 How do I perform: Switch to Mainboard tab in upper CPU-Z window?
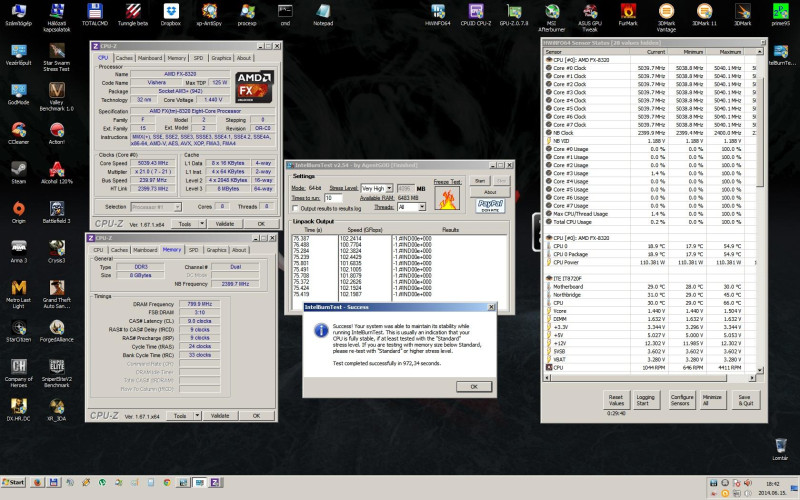[x=150, y=58]
